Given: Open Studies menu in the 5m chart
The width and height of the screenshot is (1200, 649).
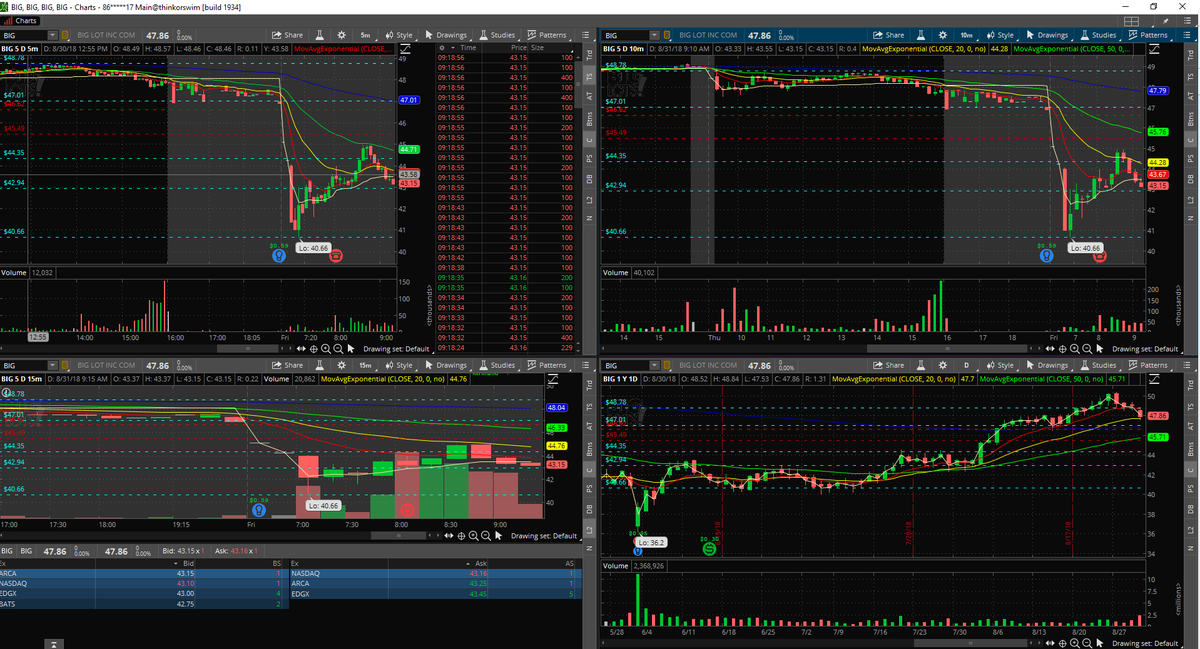Looking at the screenshot, I should pos(498,35).
